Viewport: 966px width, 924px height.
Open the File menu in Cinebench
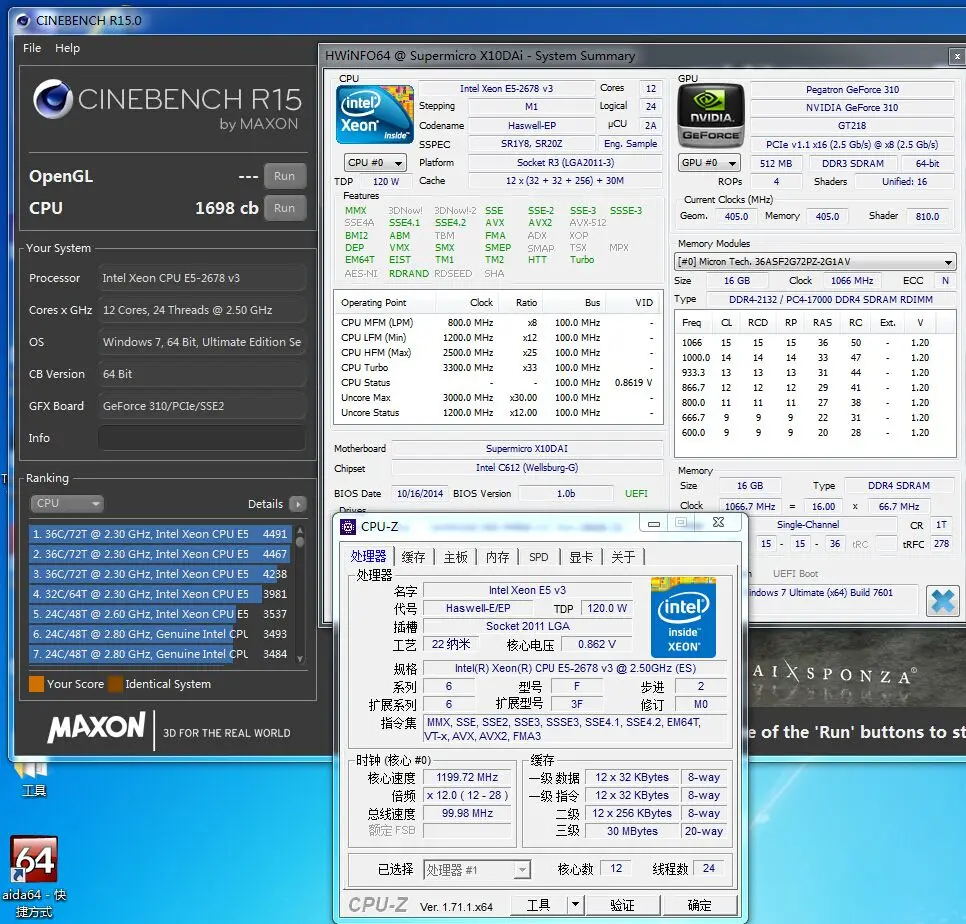pyautogui.click(x=32, y=48)
